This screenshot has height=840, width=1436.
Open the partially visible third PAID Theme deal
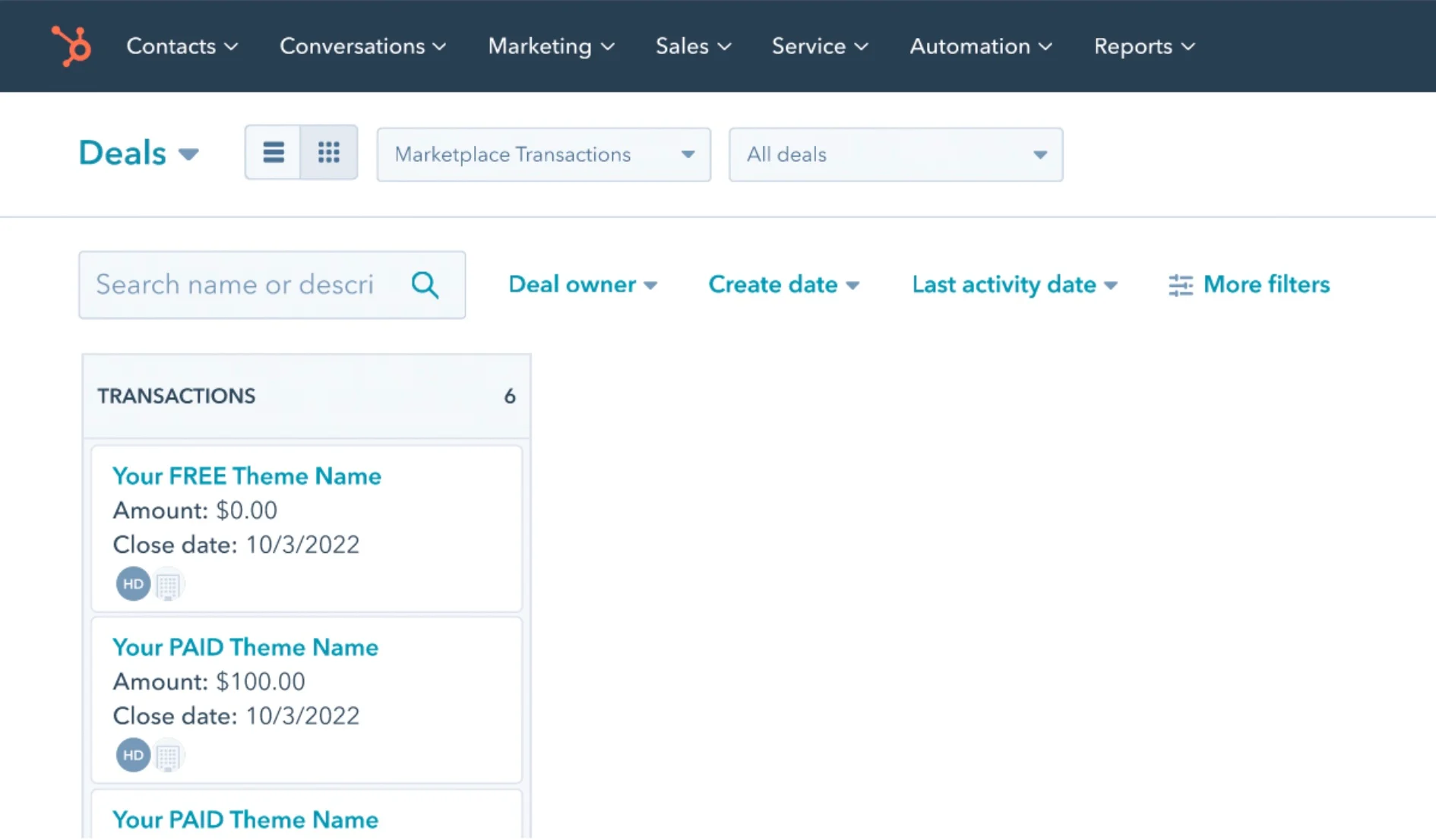pyautogui.click(x=245, y=819)
